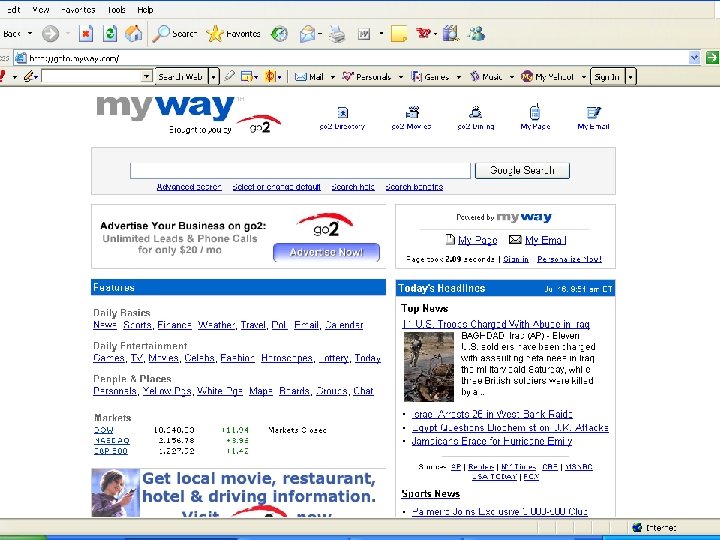720x540 pixels.
Task: Click the Baghdad news story photo
Action: click(x=429, y=367)
